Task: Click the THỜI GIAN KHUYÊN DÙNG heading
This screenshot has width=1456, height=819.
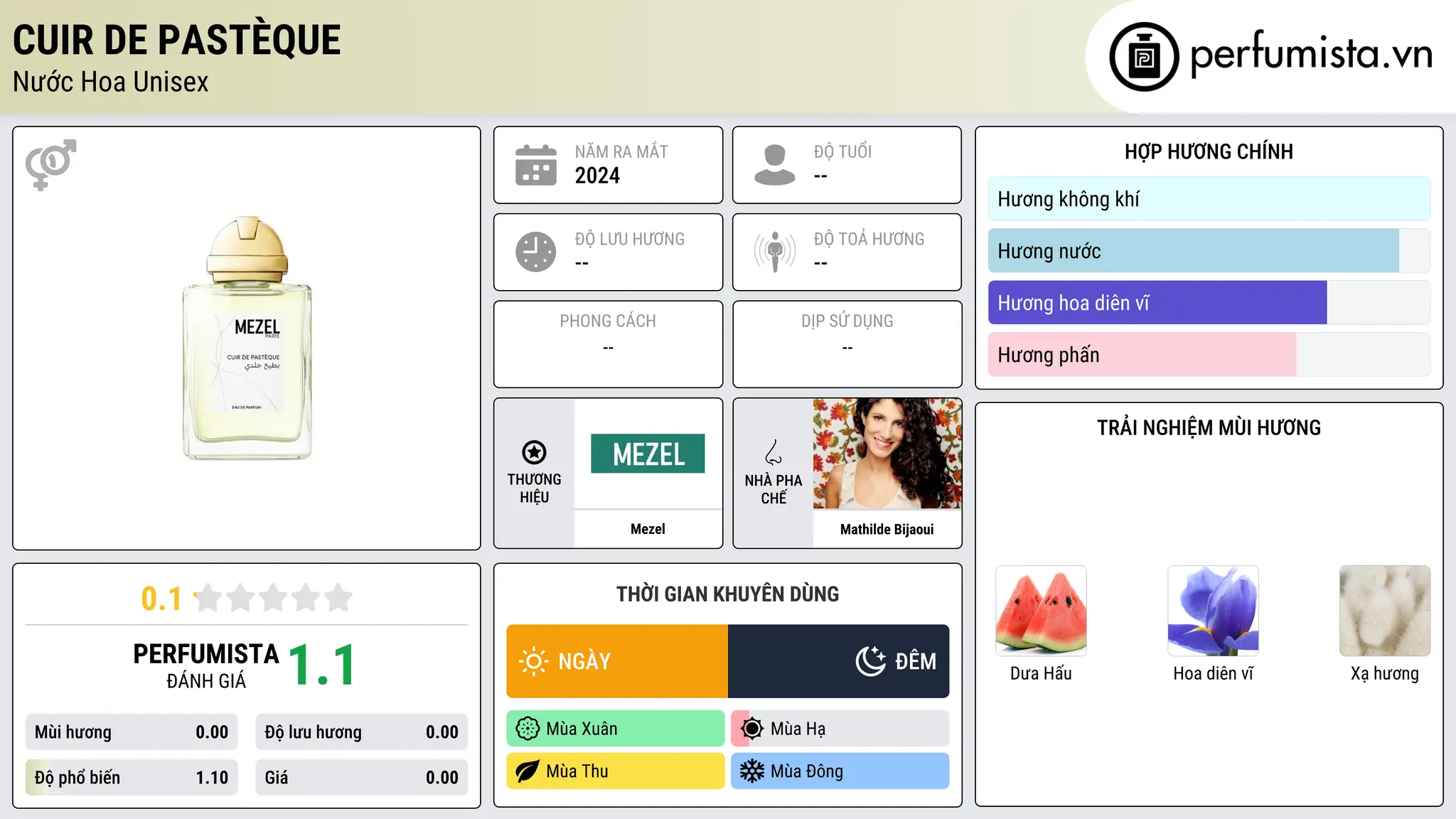Action: pos(727,594)
